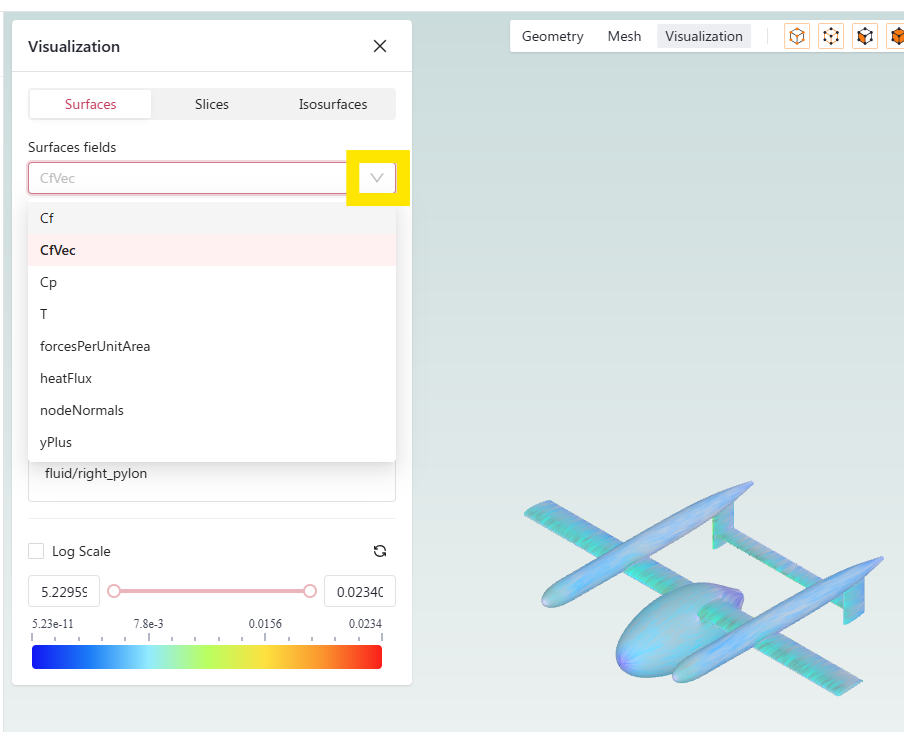Click the maximum range slider handle
This screenshot has width=904, height=732.
[310, 591]
